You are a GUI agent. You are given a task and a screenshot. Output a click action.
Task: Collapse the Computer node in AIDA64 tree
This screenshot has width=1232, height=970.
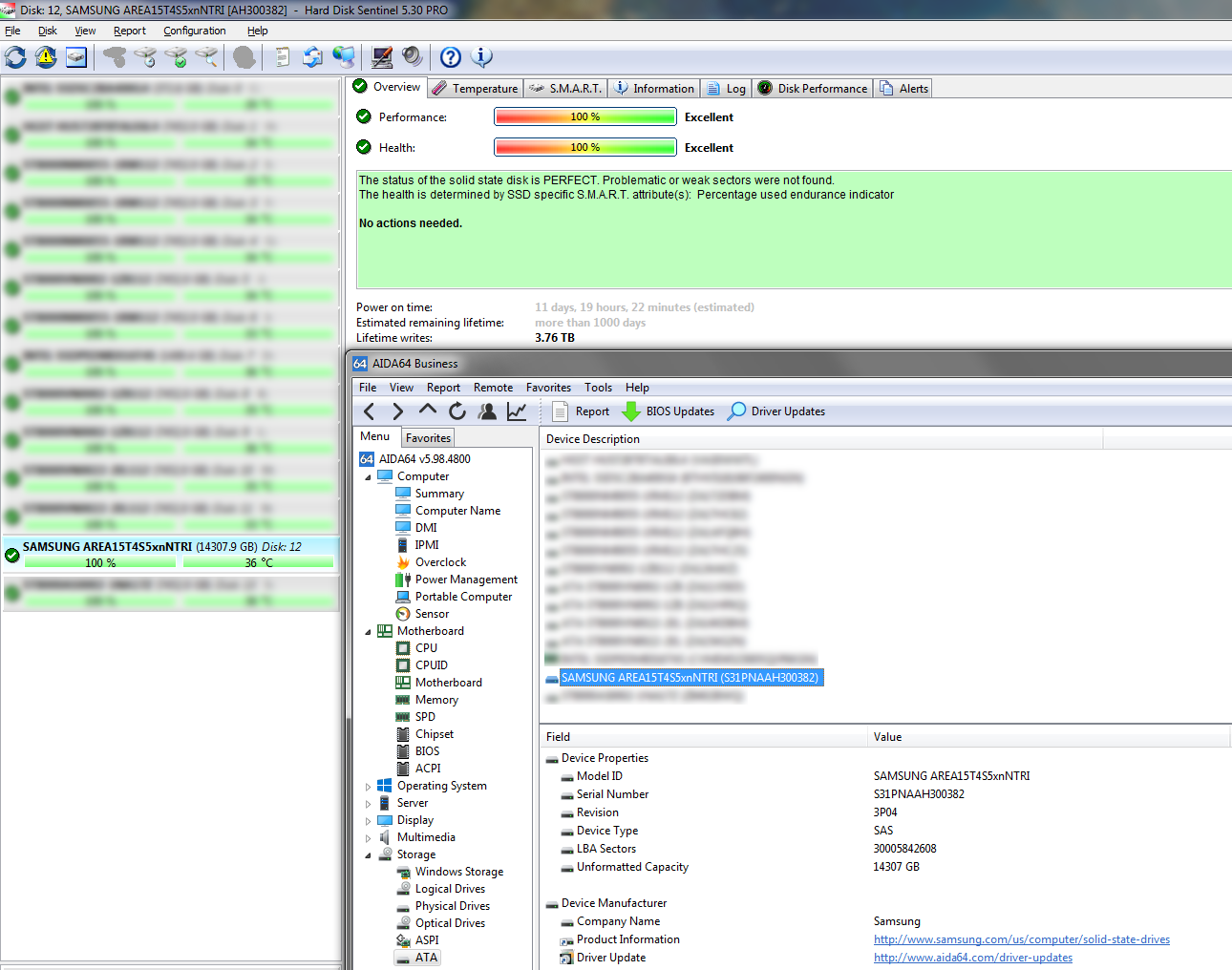click(369, 477)
